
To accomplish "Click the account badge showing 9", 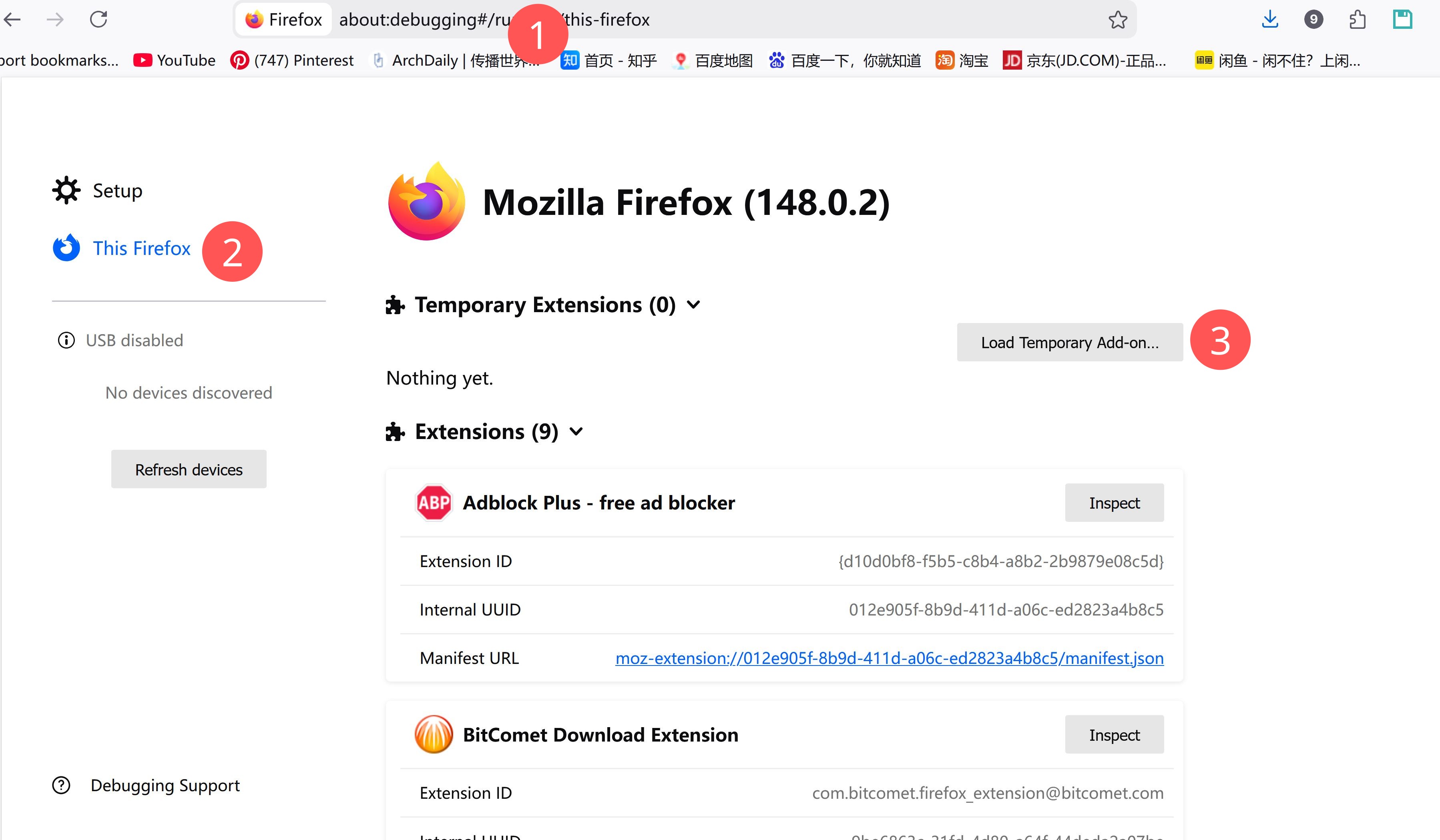I will pos(1314,20).
